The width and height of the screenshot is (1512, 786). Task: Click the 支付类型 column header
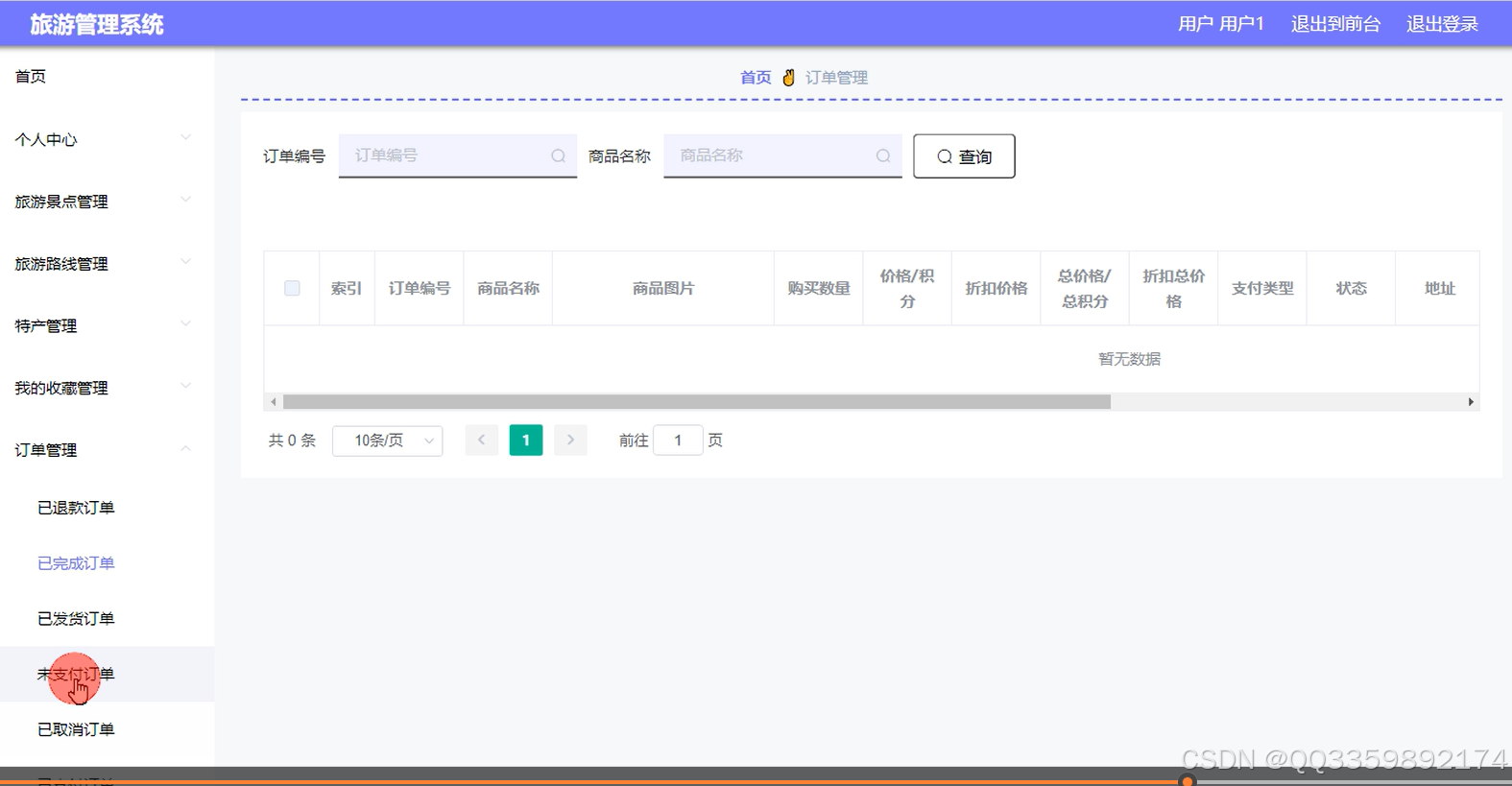[x=1262, y=288]
